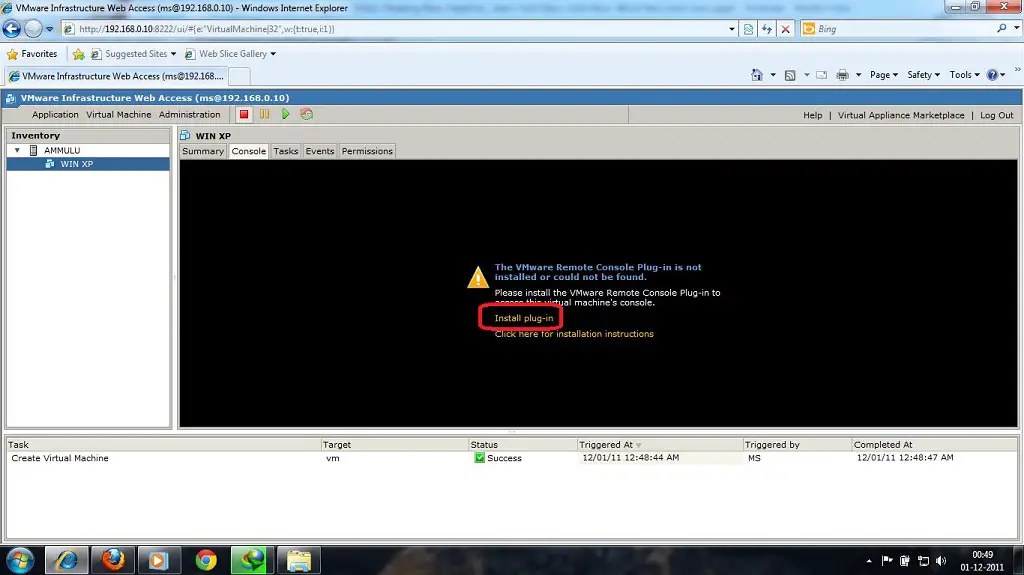Click the Compatibility View icon in address bar
The height and width of the screenshot is (575, 1024).
click(x=748, y=29)
